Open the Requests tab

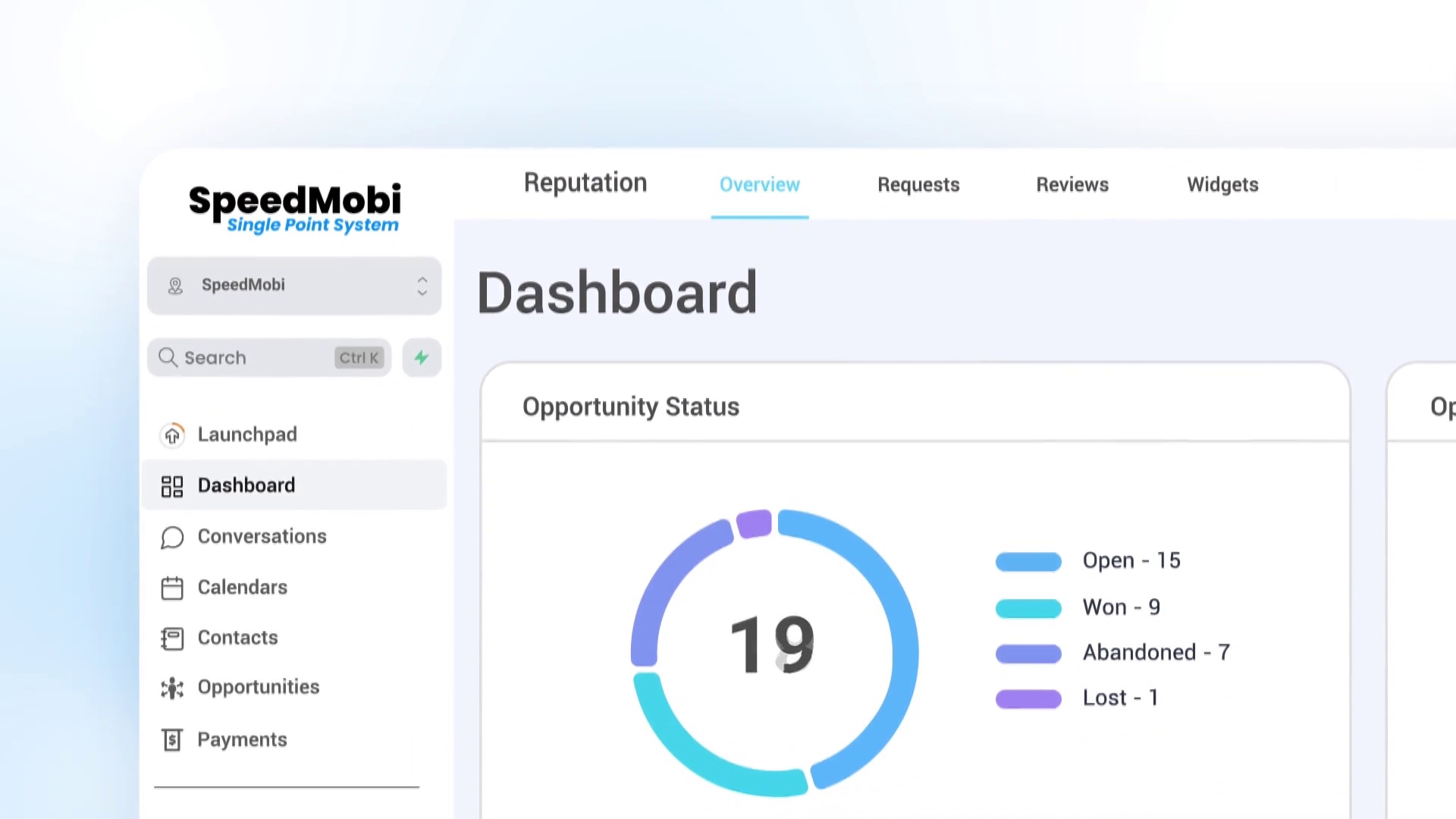(x=918, y=185)
